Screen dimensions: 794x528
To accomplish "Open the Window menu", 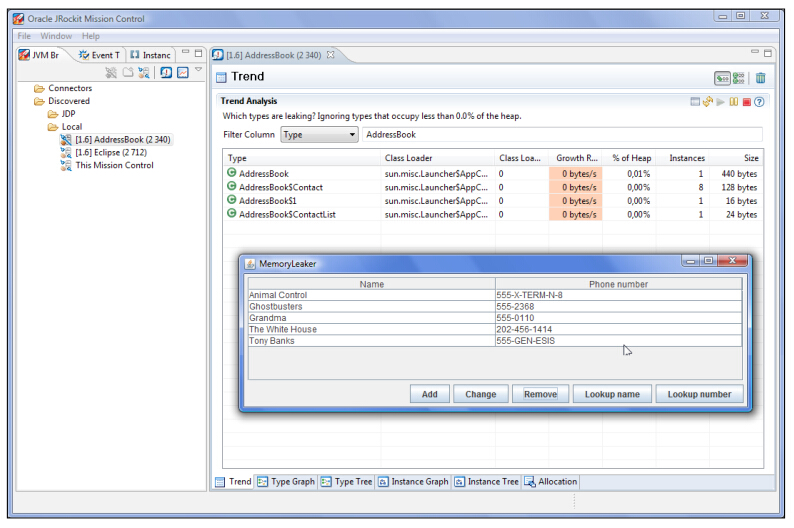I will (x=56, y=36).
